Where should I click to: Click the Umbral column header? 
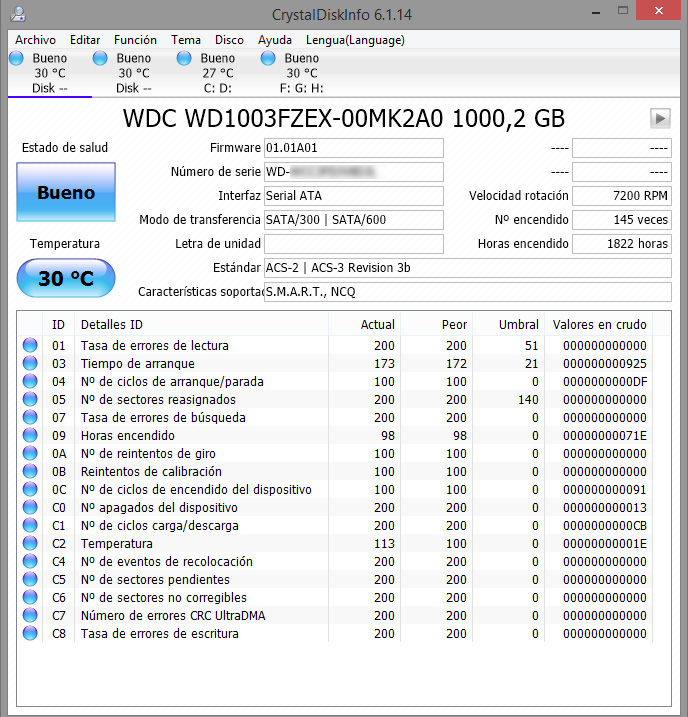point(509,325)
